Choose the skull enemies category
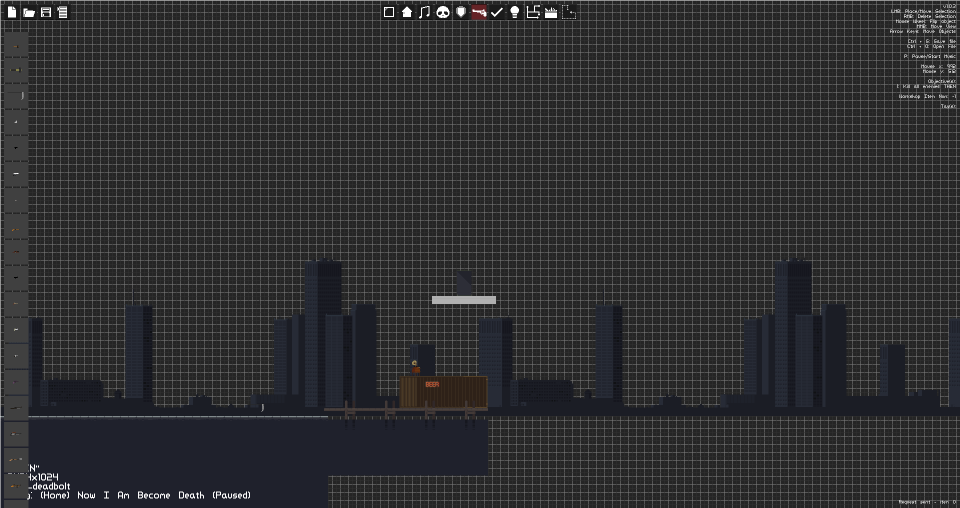Image resolution: width=960 pixels, height=508 pixels. pyautogui.click(x=443, y=12)
